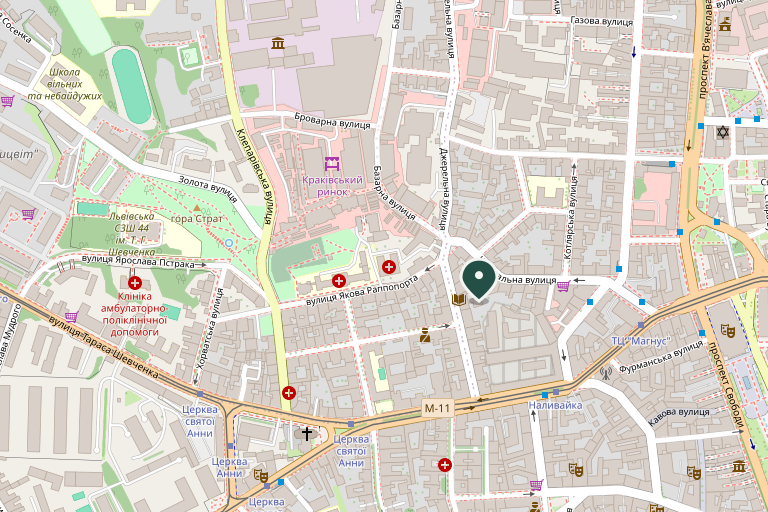This screenshot has width=768, height=512.
Task: Select the Фурманська вулиця street label
Action: [661, 356]
